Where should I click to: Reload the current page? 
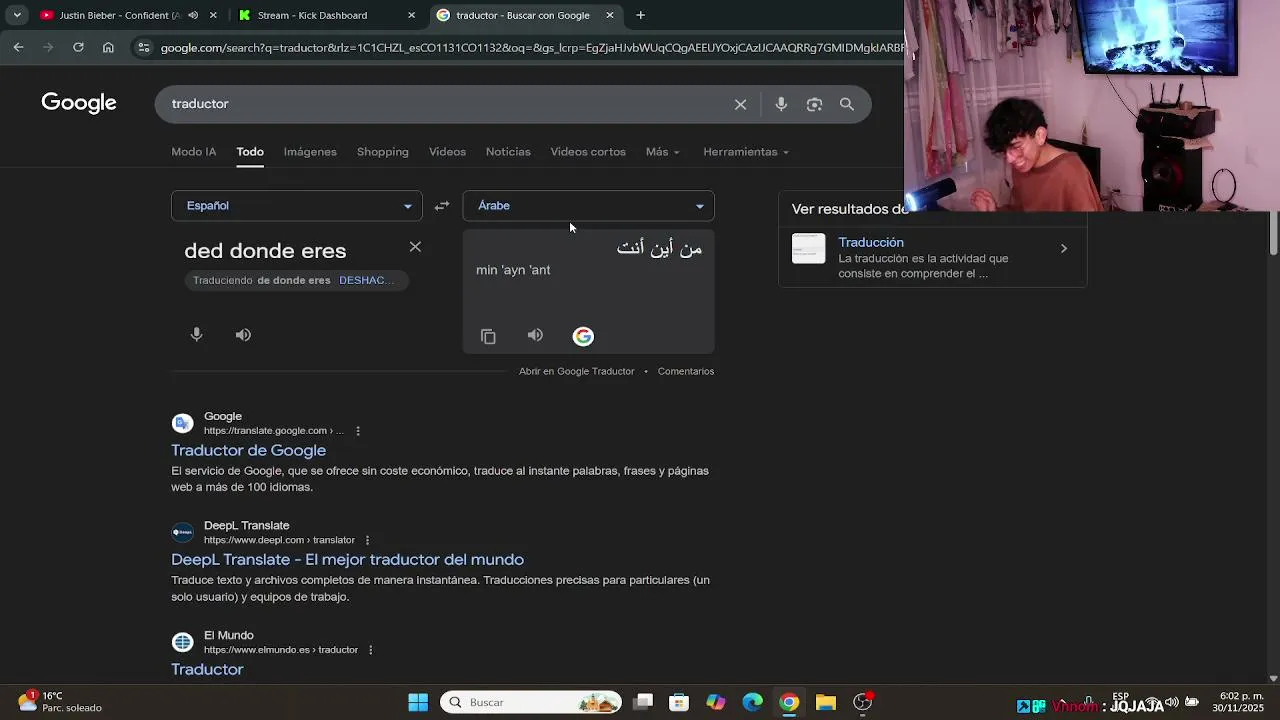click(x=78, y=47)
